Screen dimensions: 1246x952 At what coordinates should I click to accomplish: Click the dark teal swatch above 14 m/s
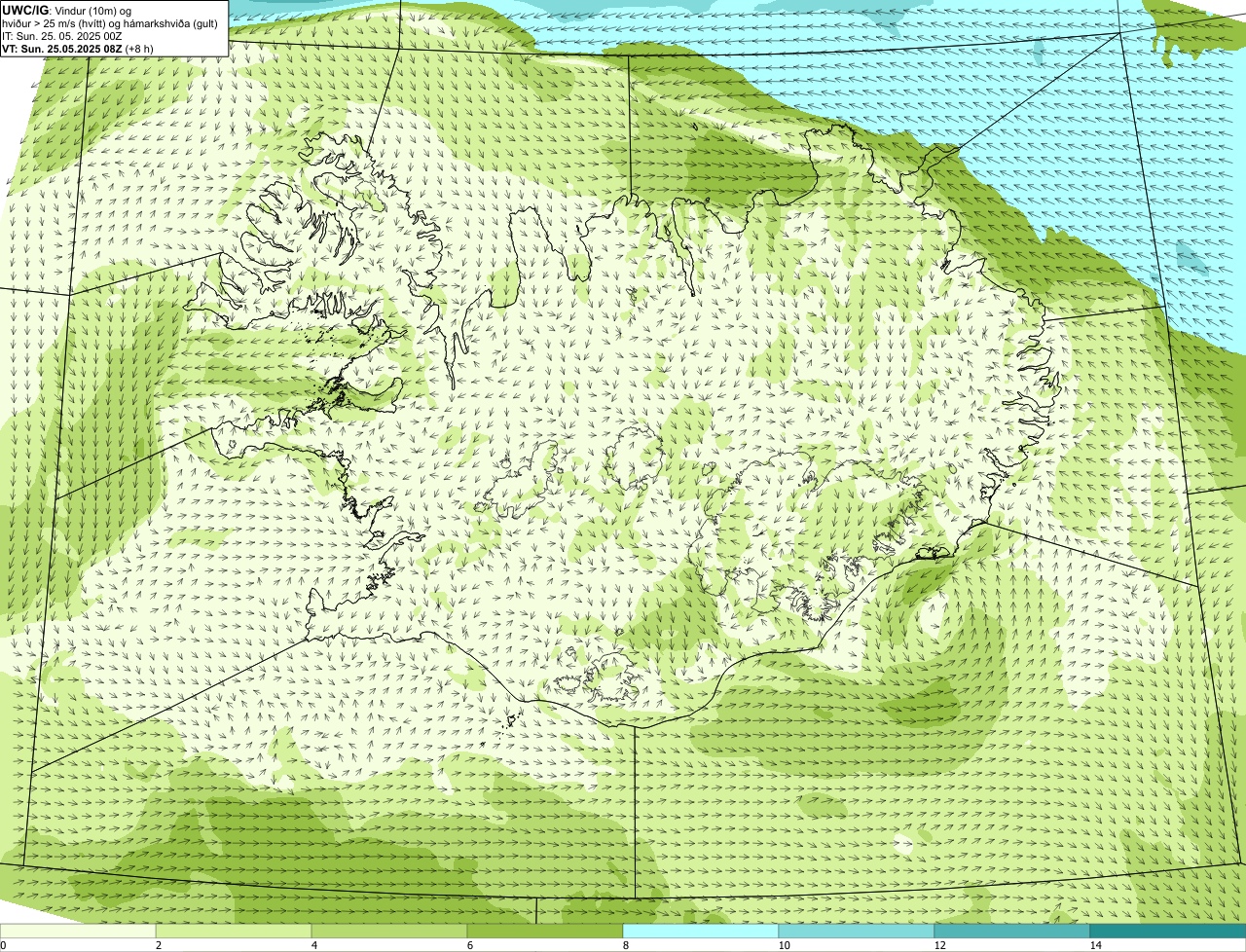coord(1168,932)
